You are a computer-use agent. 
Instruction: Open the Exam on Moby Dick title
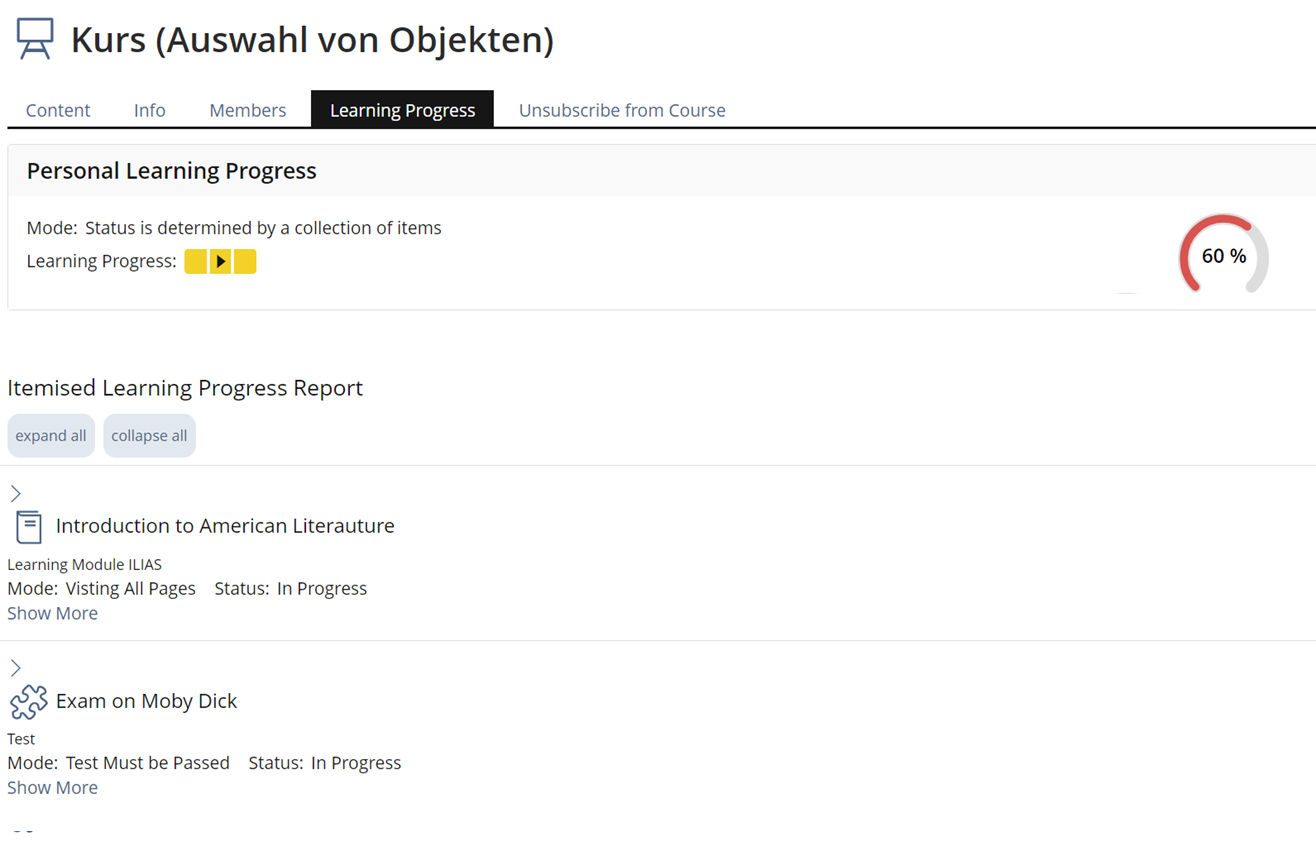point(146,701)
